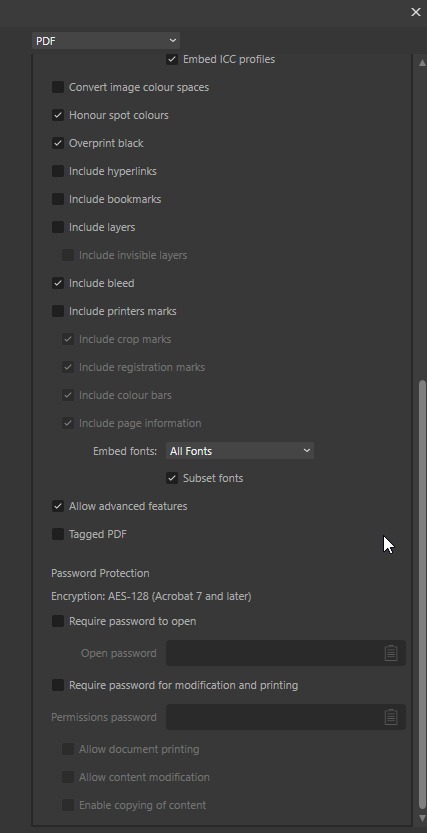Image resolution: width=427 pixels, height=833 pixels.
Task: Click scrollbar down arrow at bottom
Action: [422, 818]
